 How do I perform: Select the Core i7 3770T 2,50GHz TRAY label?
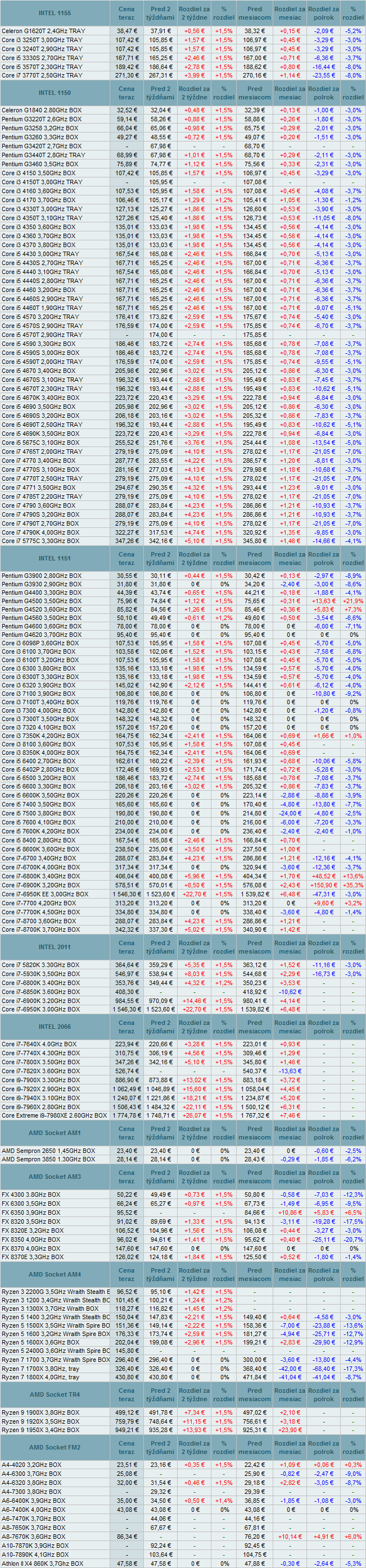[42, 75]
